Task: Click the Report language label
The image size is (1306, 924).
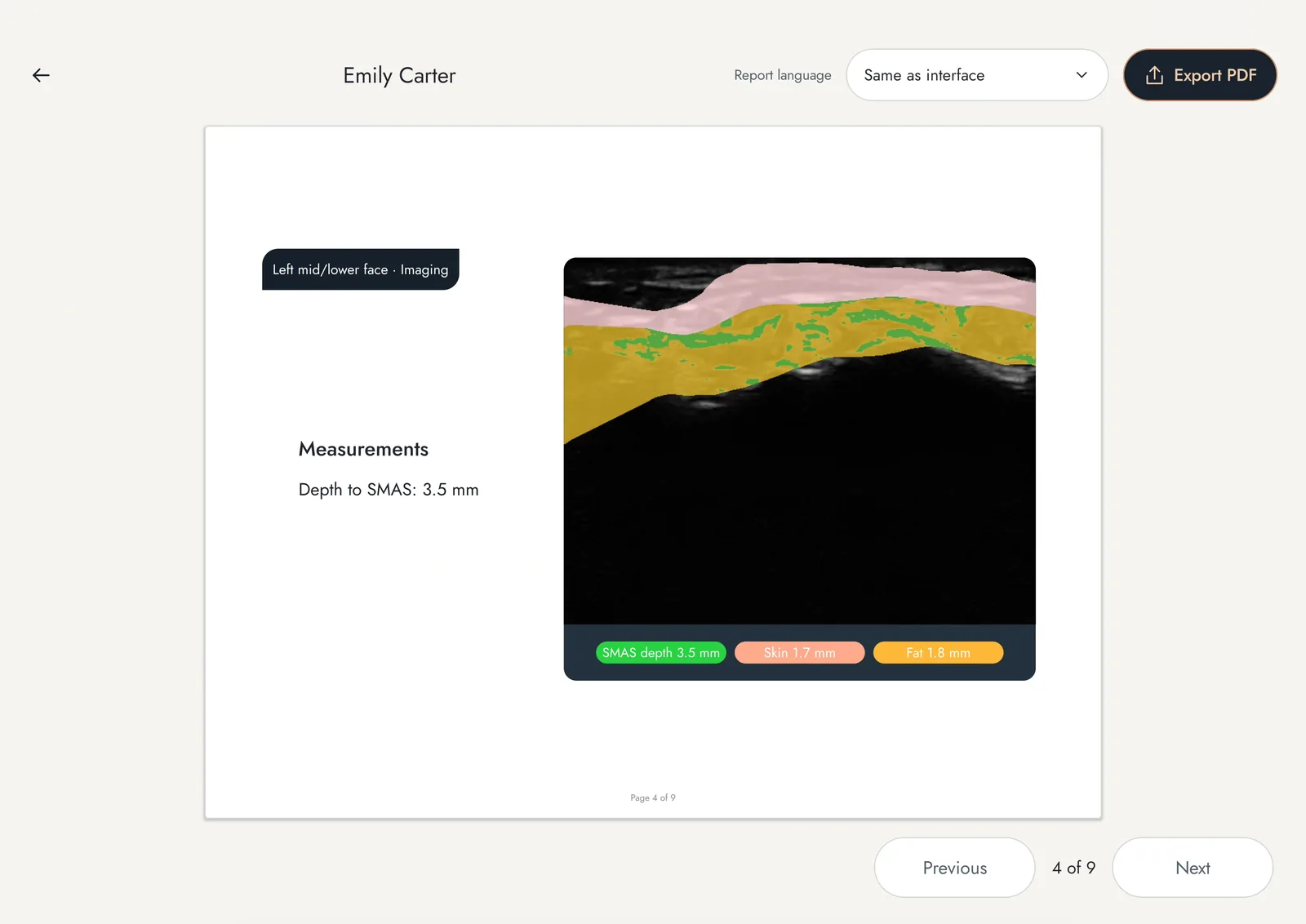Action: [x=783, y=75]
